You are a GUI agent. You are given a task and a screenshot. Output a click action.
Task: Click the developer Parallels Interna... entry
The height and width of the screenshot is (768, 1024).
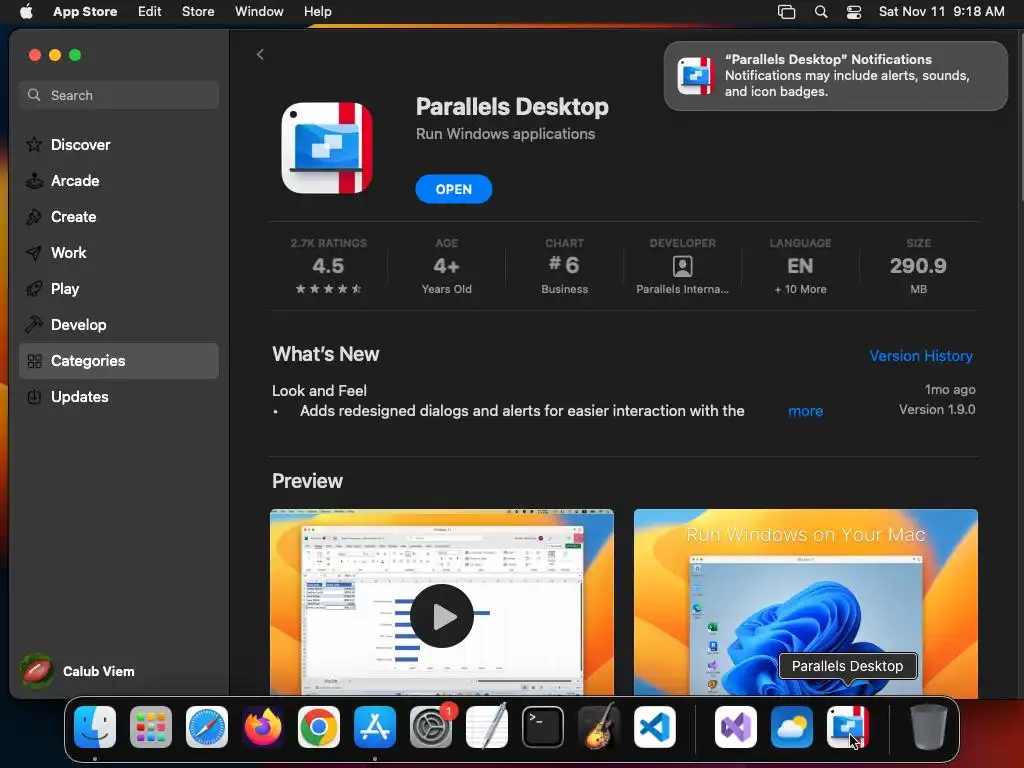point(682,268)
